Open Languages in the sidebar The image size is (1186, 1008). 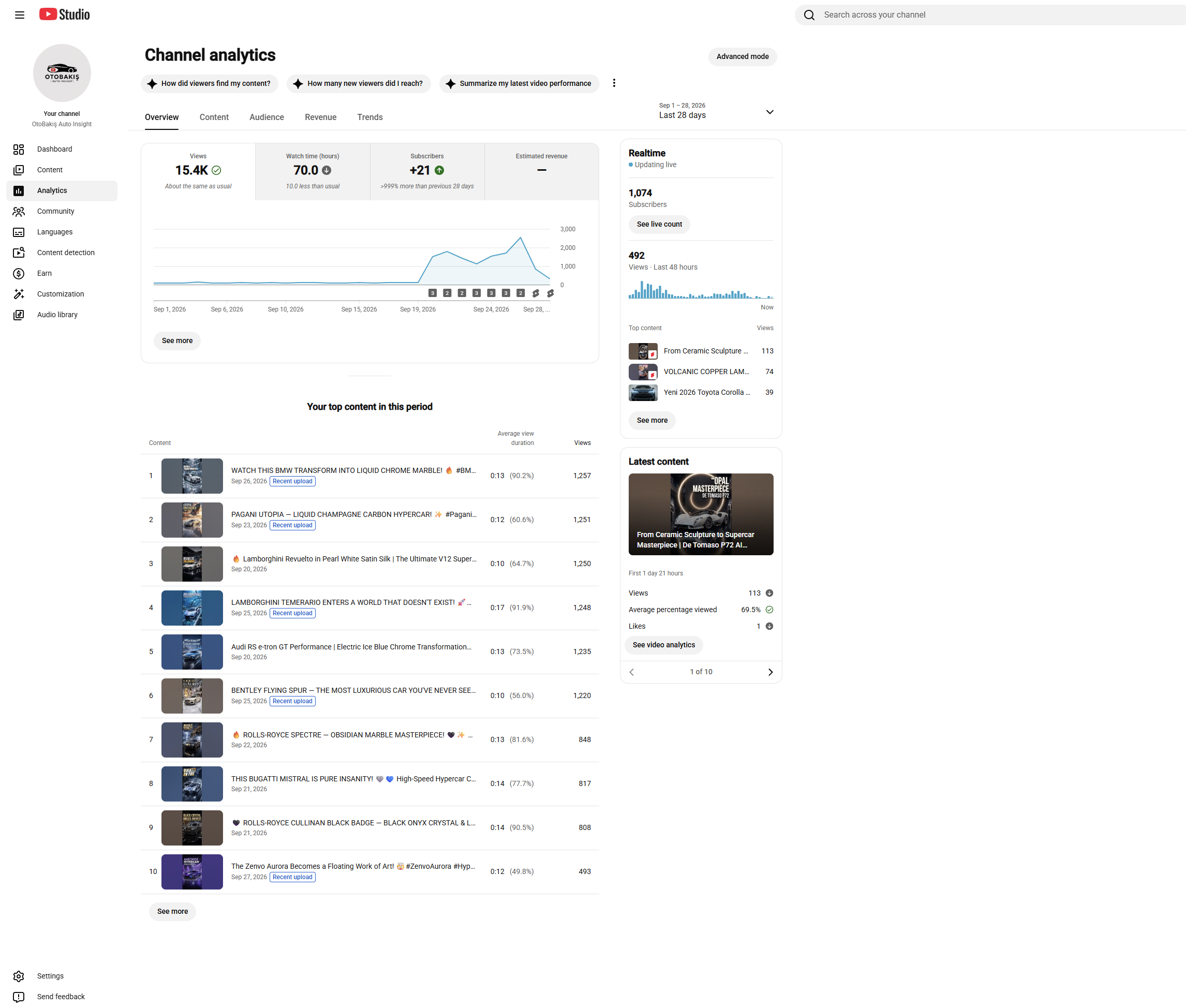[62, 232]
